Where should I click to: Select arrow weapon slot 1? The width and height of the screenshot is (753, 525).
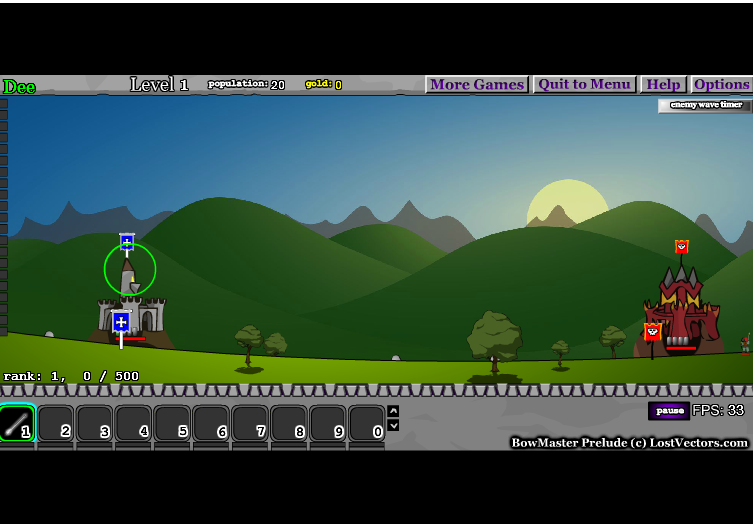tap(18, 423)
